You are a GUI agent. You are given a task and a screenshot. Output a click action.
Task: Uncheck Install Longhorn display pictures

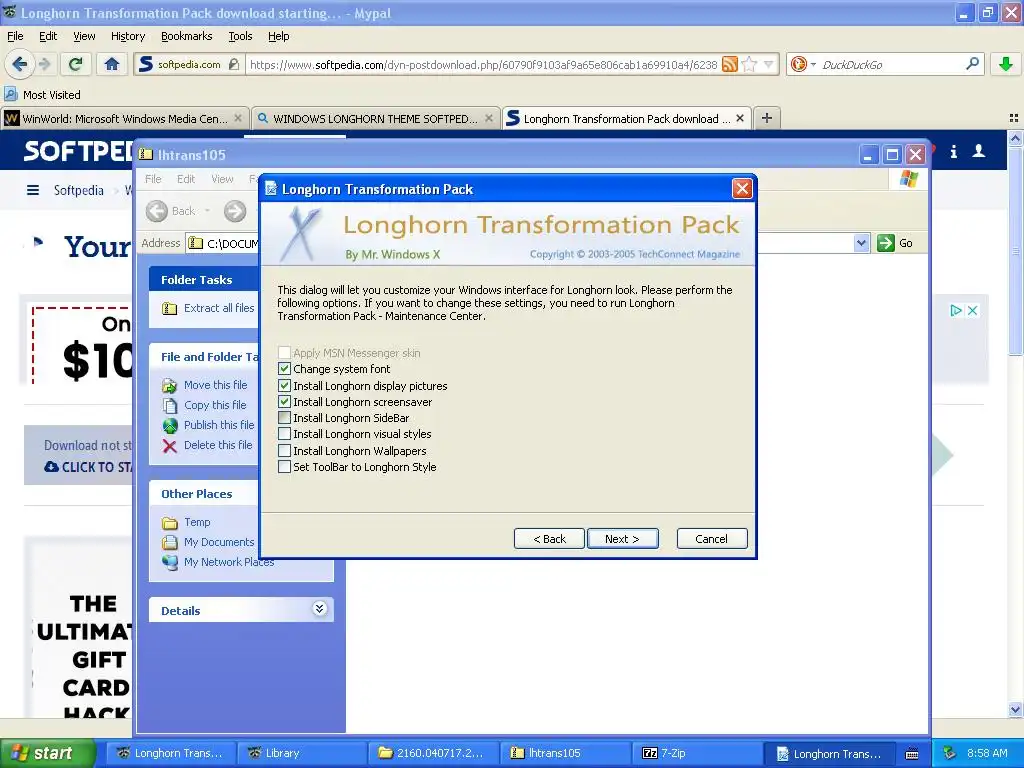tap(284, 385)
